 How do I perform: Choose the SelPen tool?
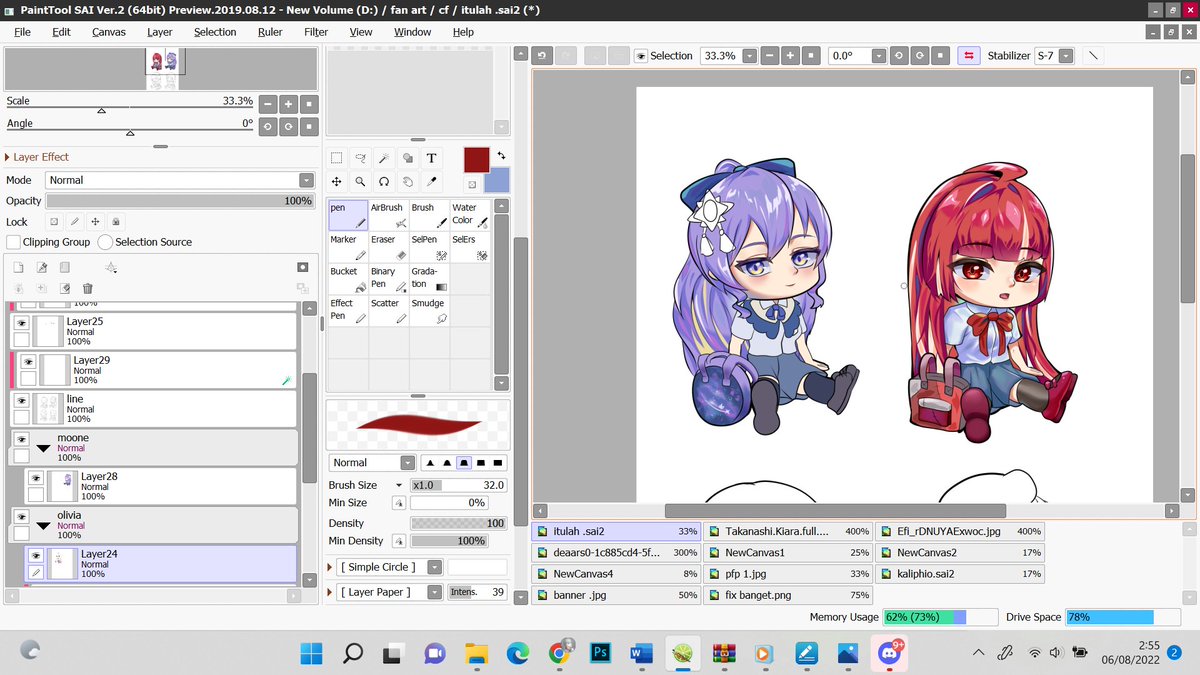[x=429, y=247]
